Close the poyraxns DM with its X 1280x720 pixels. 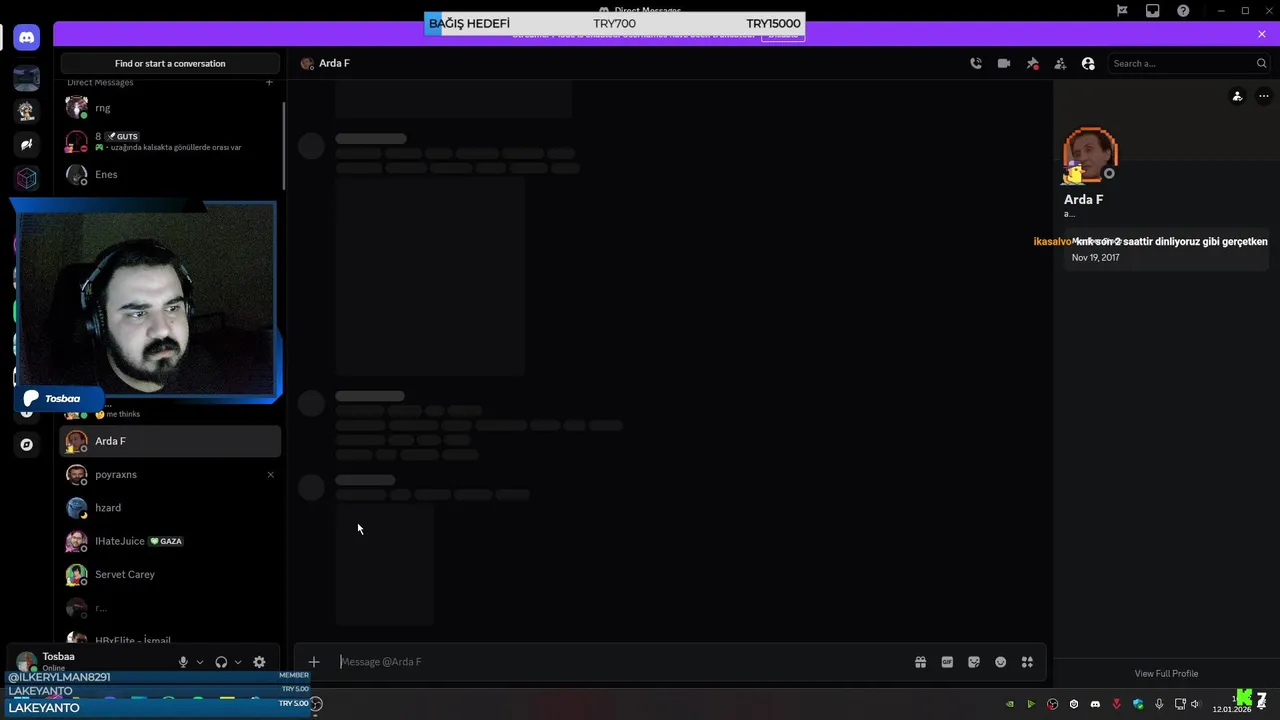pos(270,474)
